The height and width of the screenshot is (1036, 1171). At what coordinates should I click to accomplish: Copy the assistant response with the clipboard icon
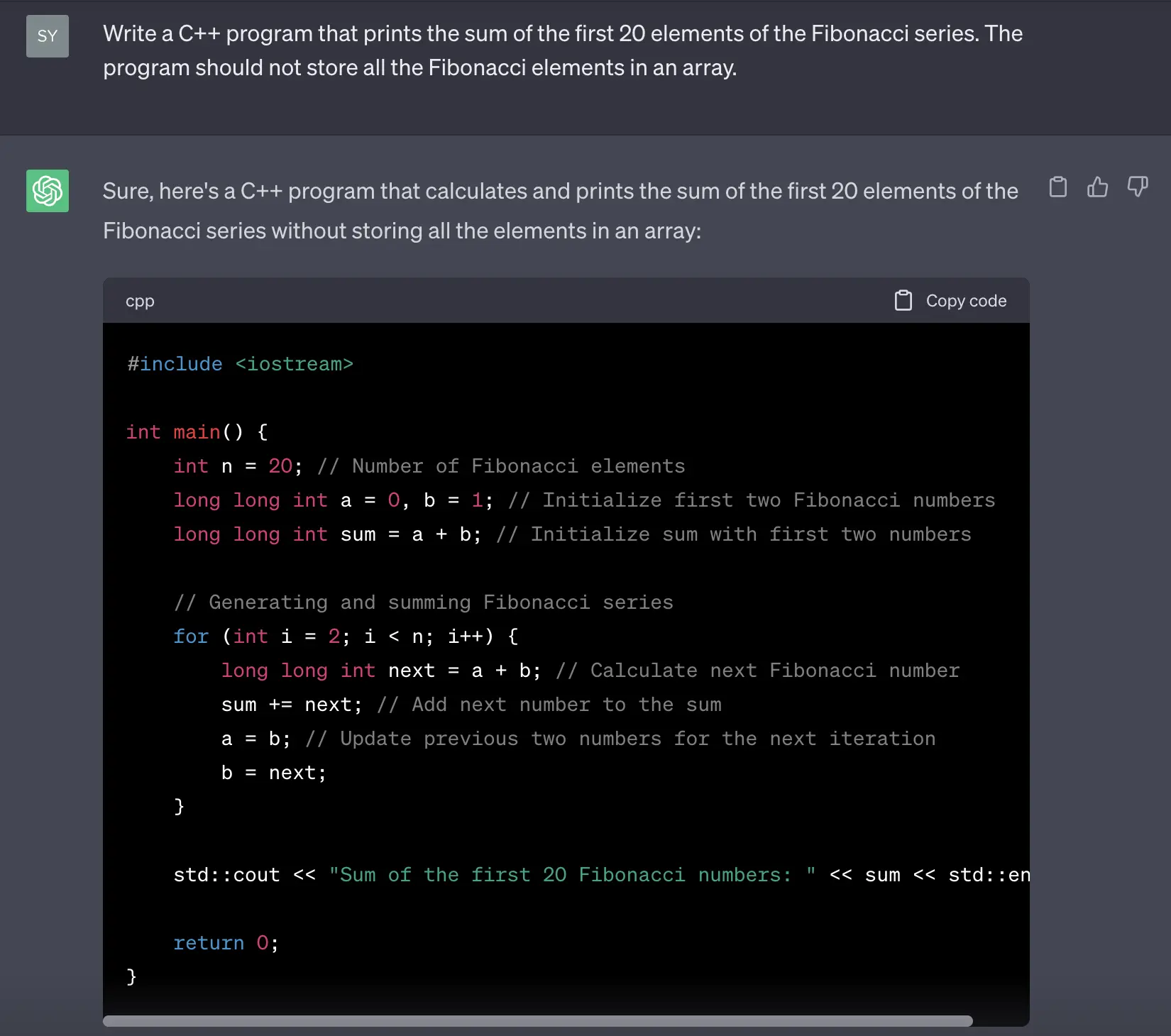(x=1058, y=187)
